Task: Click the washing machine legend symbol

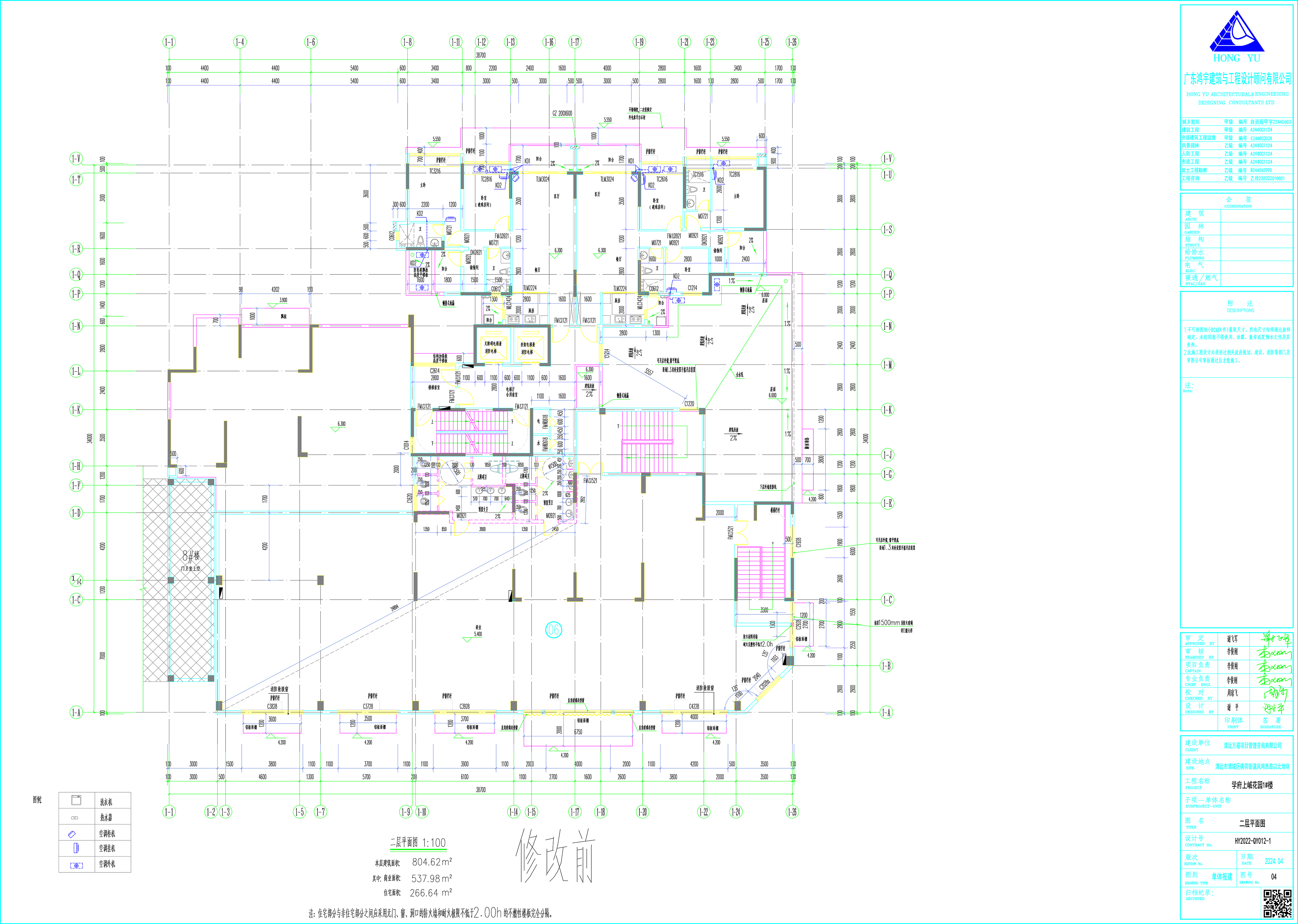Action: 76,800
